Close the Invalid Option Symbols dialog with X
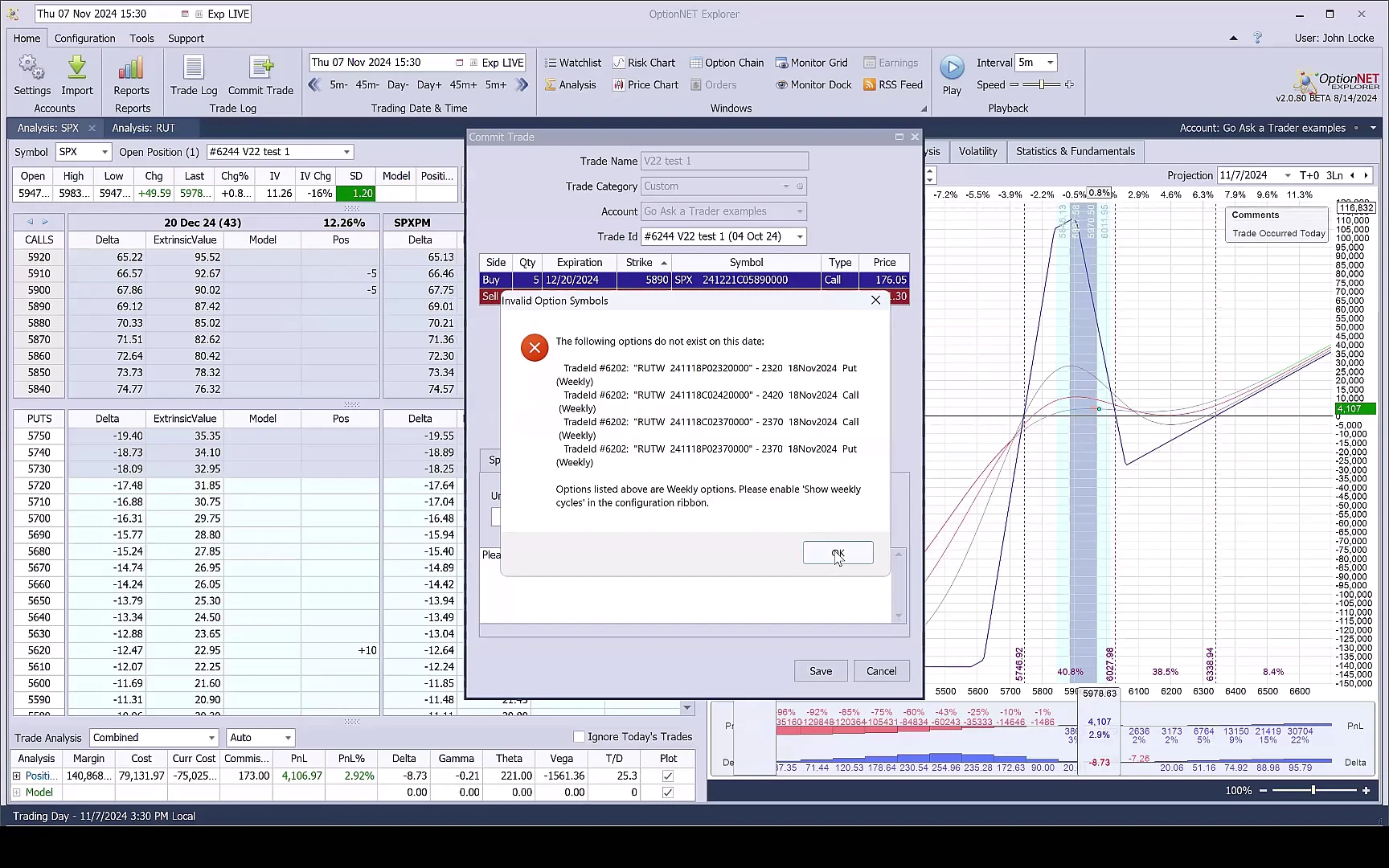Screen dimensions: 1389x868 875,300
